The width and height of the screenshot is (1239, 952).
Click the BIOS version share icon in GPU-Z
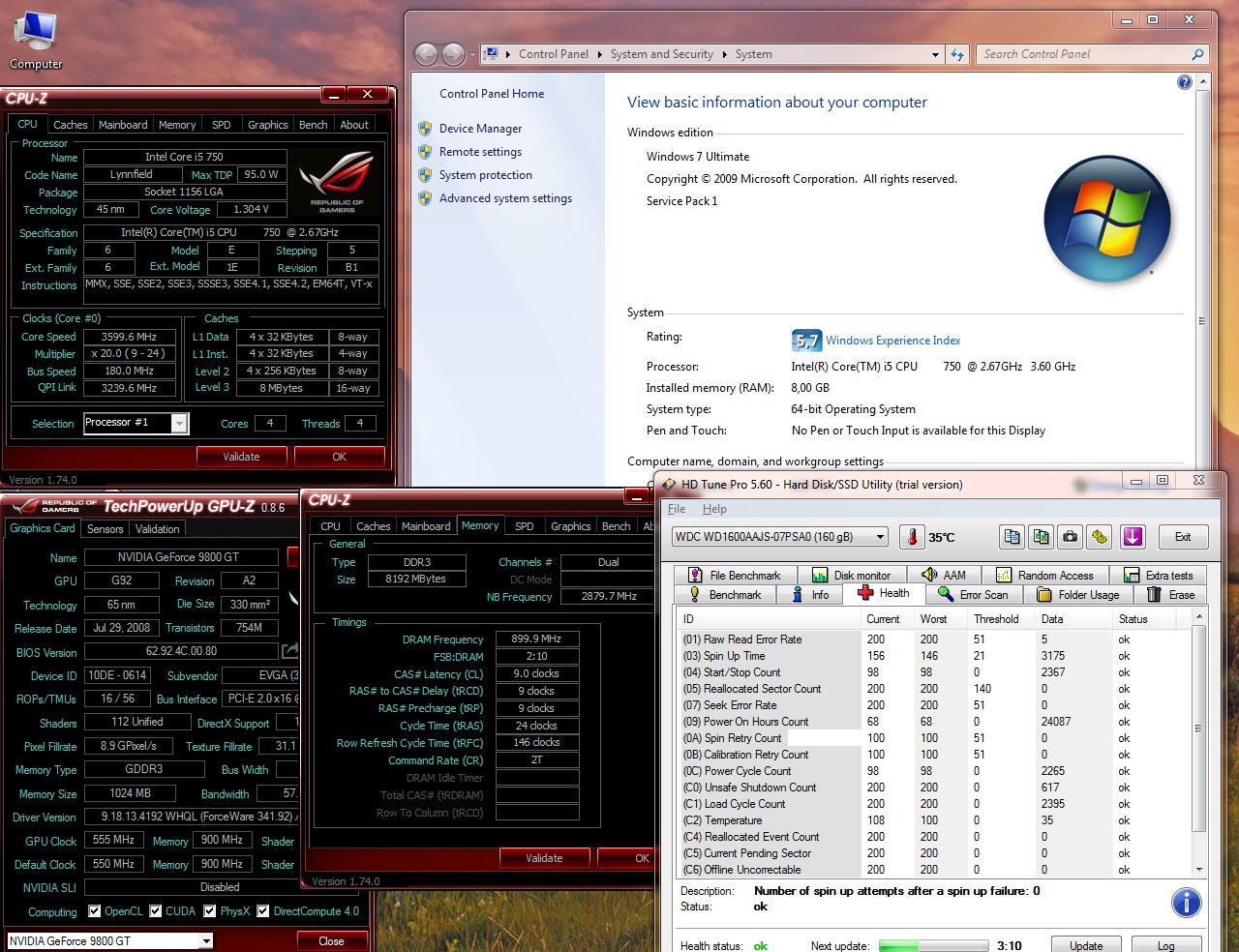(x=289, y=651)
